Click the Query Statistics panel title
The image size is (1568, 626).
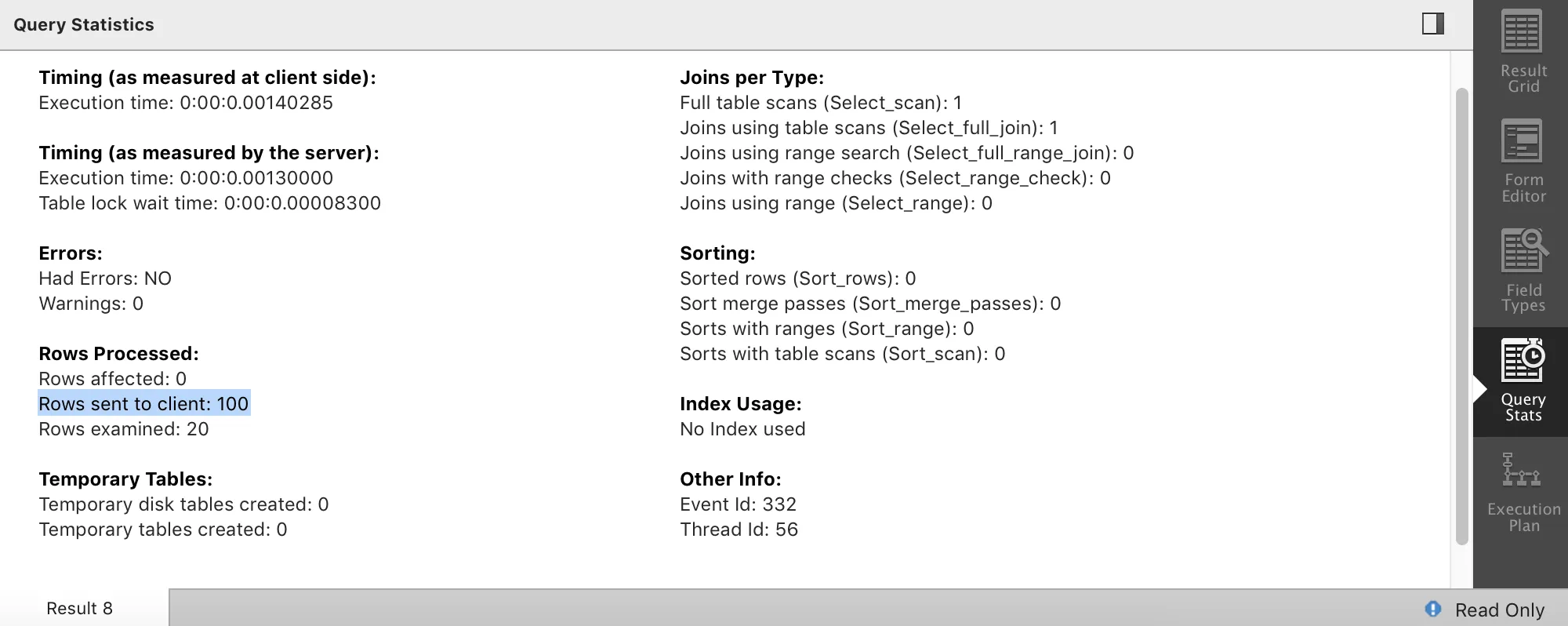[x=84, y=24]
